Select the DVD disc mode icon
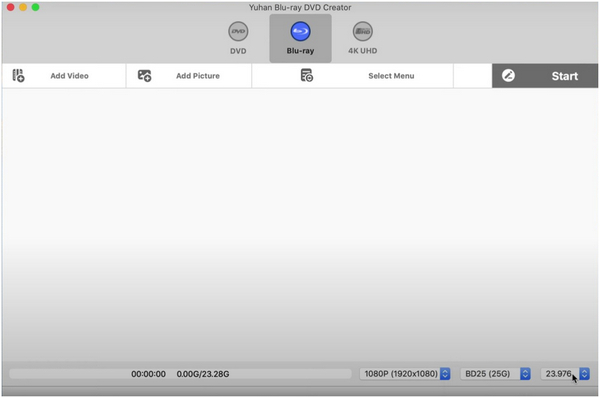600x398 pixels. coord(238,31)
